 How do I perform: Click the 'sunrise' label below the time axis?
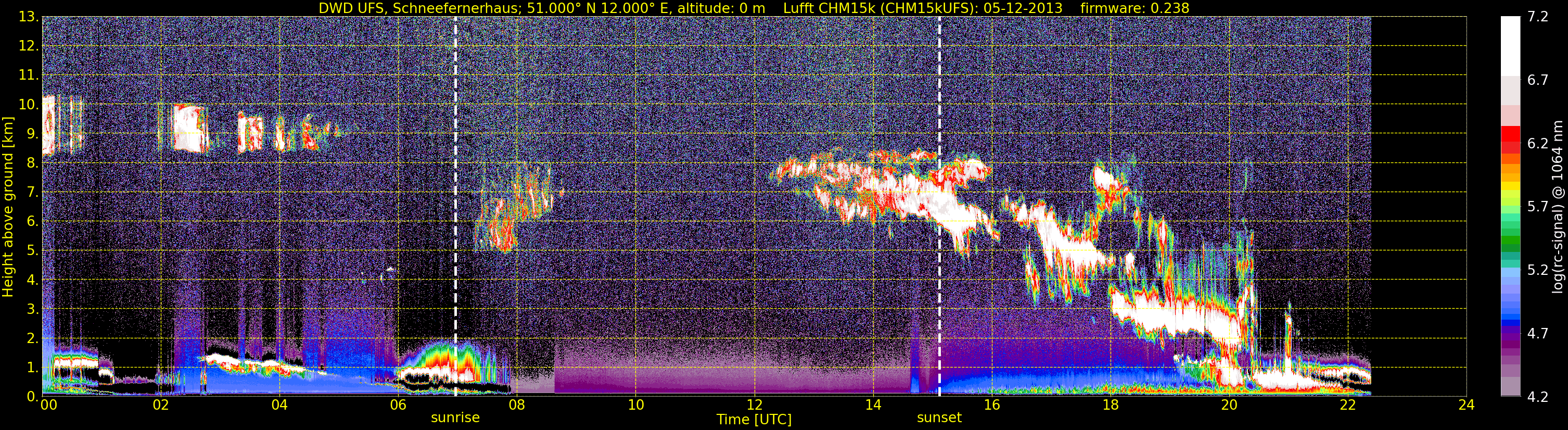(455, 418)
